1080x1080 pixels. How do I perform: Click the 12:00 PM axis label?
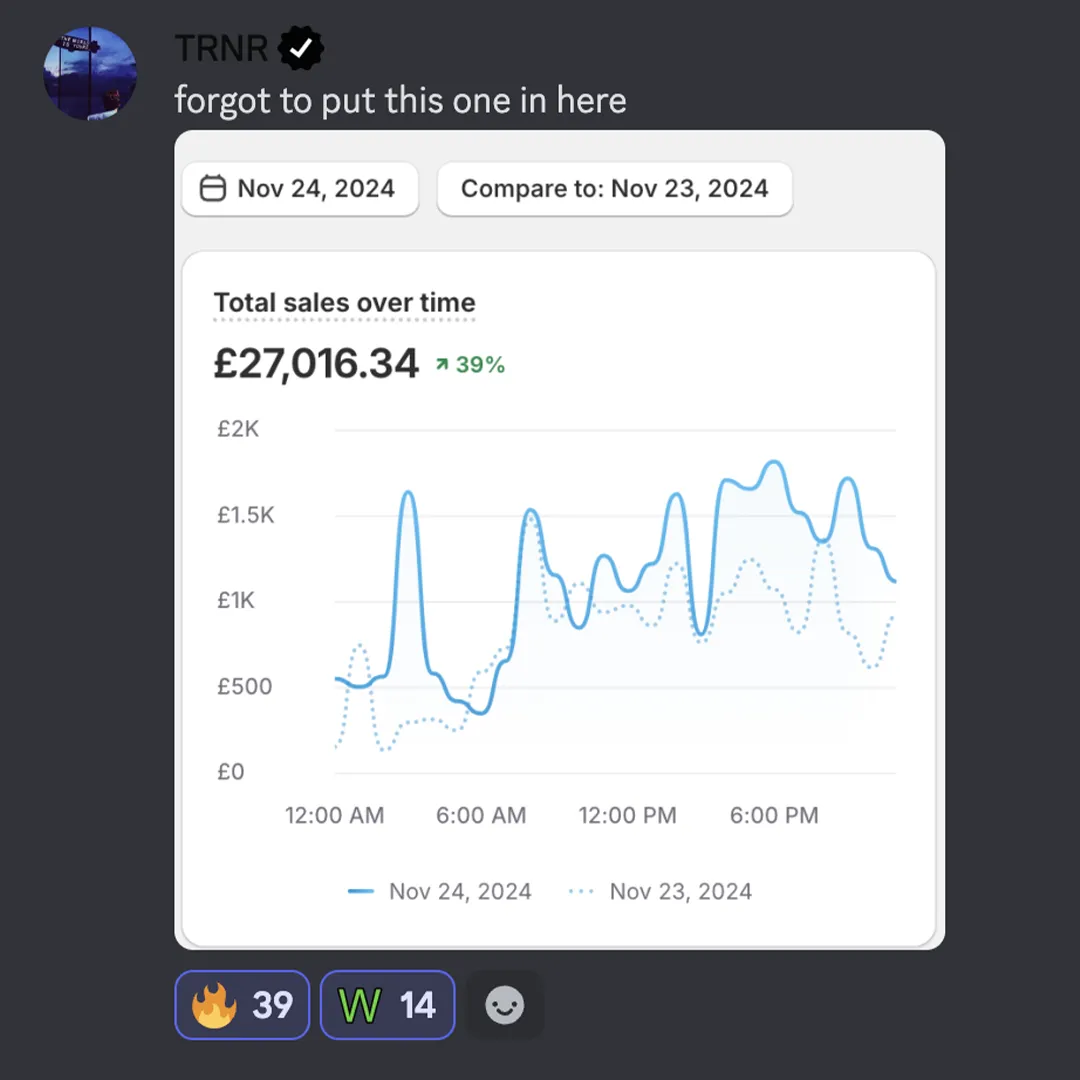(627, 816)
